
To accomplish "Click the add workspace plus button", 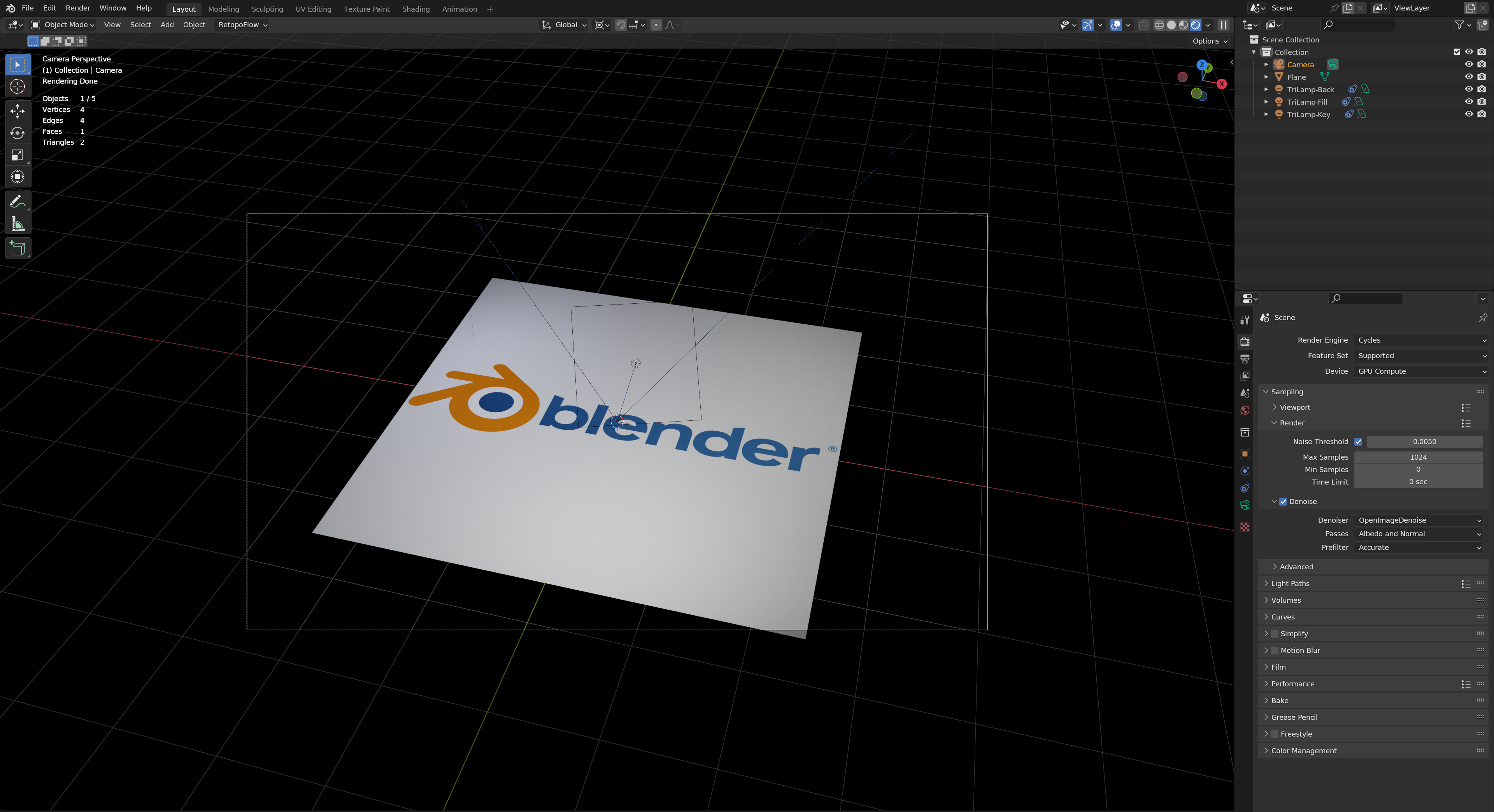I will click(490, 9).
